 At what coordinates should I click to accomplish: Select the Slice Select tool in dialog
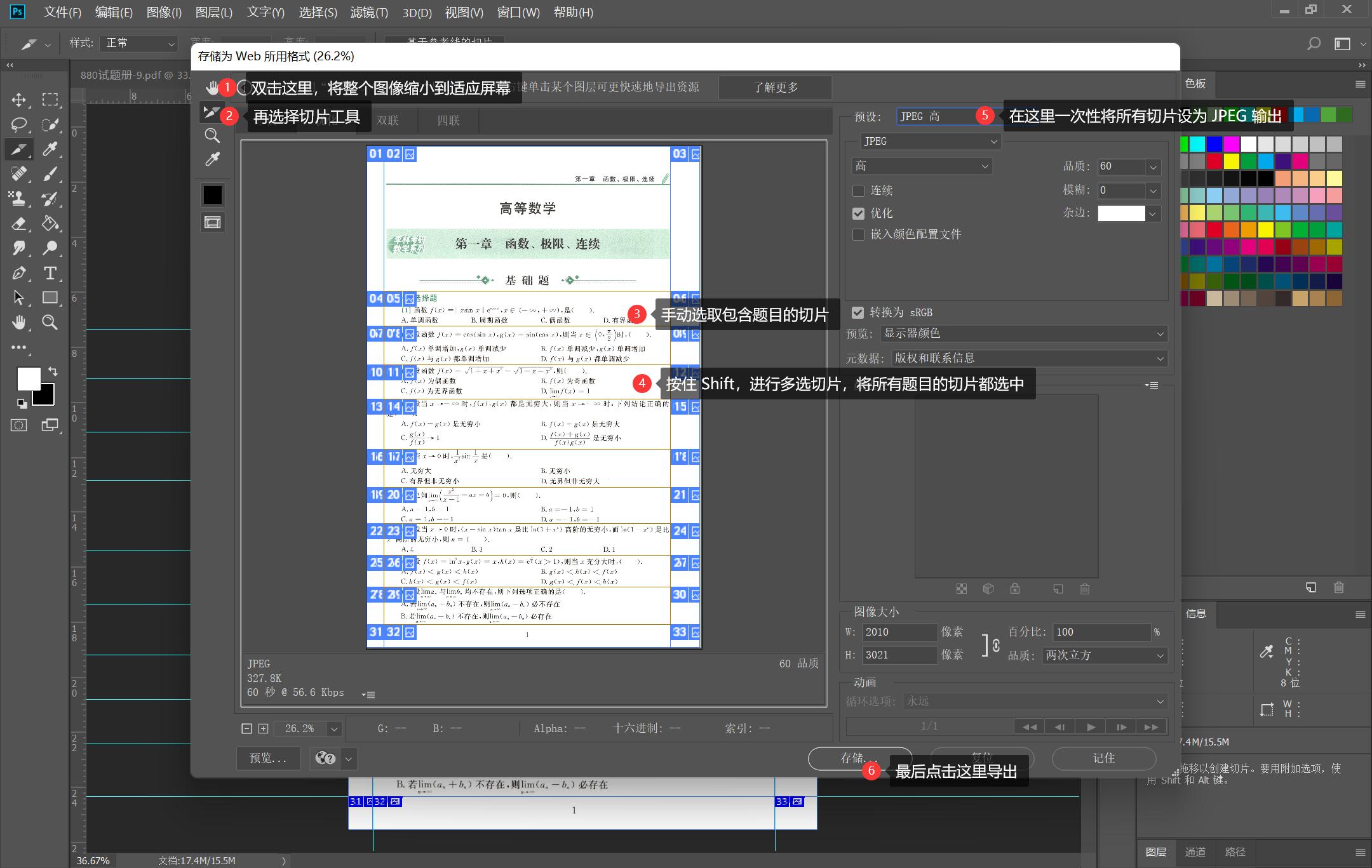click(x=211, y=112)
